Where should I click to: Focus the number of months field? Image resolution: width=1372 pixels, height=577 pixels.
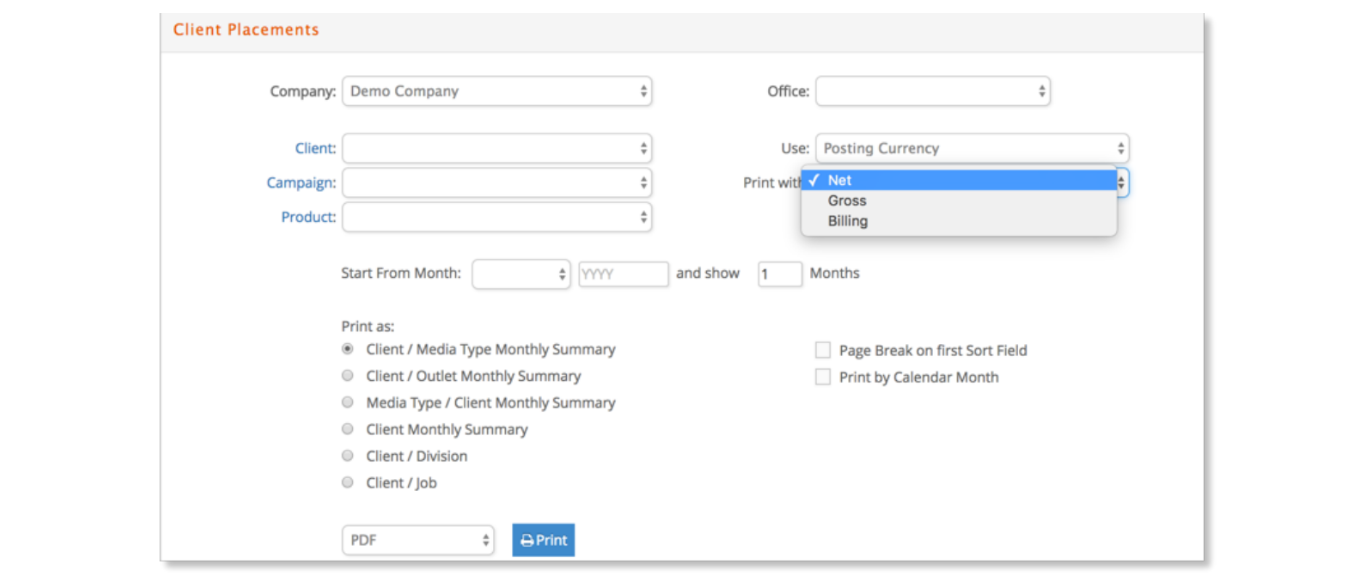click(x=779, y=274)
